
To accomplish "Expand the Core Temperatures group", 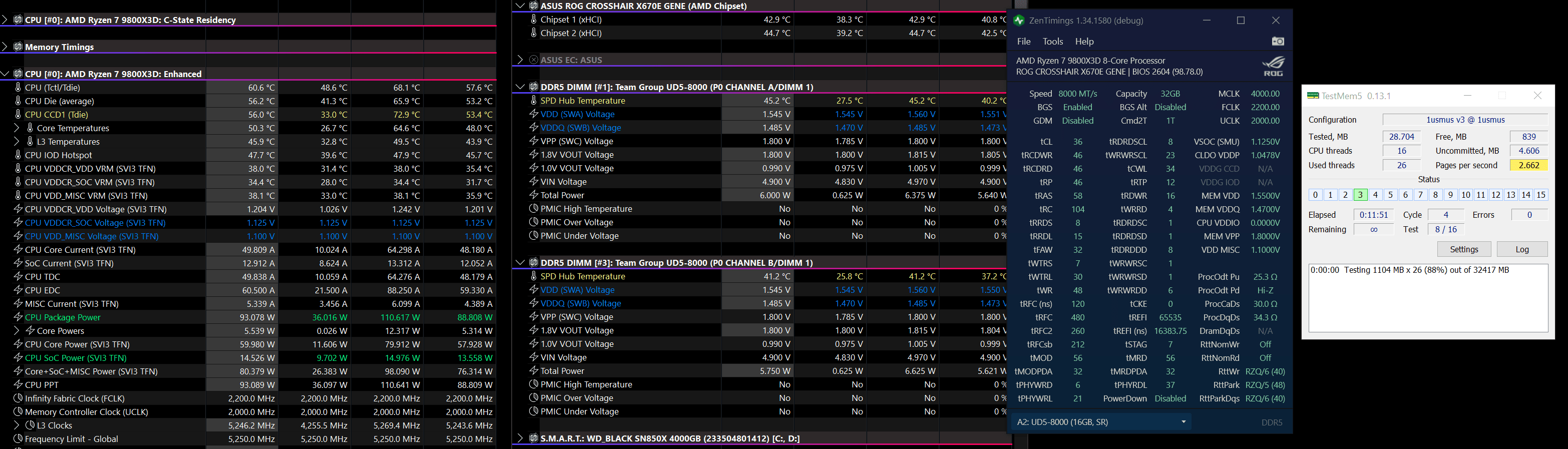I will pos(17,128).
